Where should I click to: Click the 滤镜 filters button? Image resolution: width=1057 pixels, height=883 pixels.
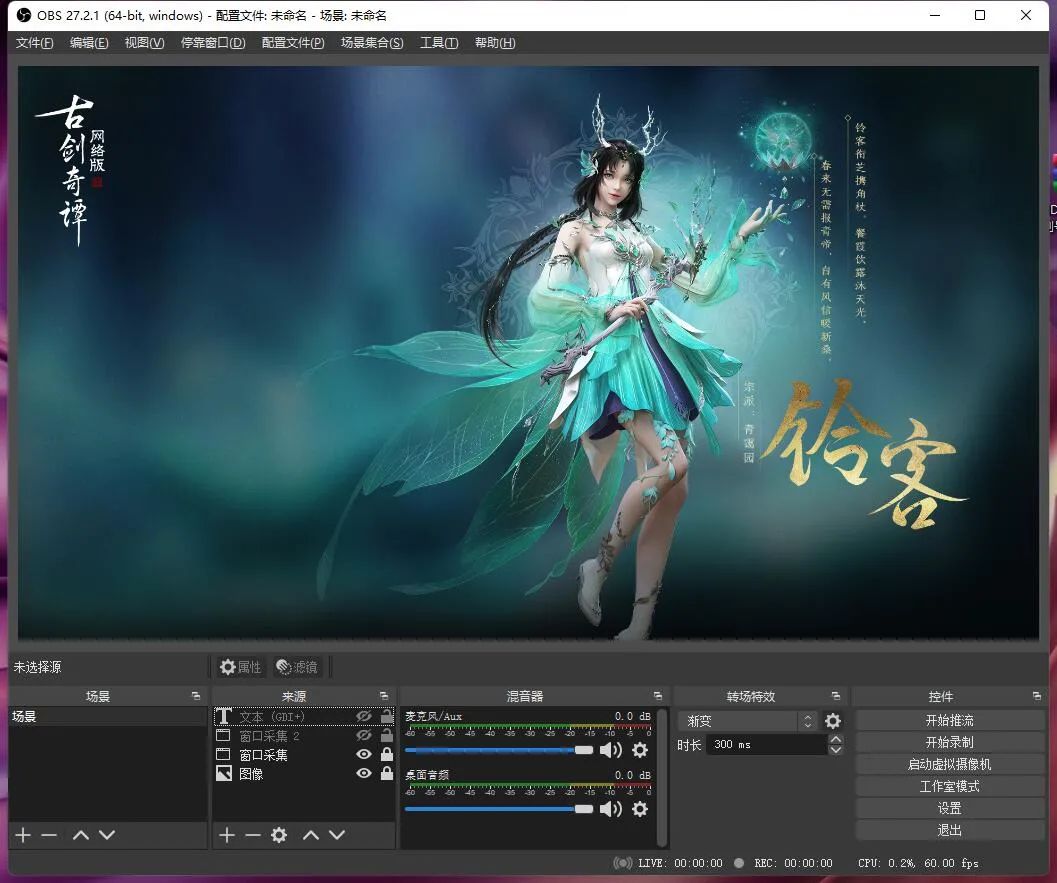(297, 667)
